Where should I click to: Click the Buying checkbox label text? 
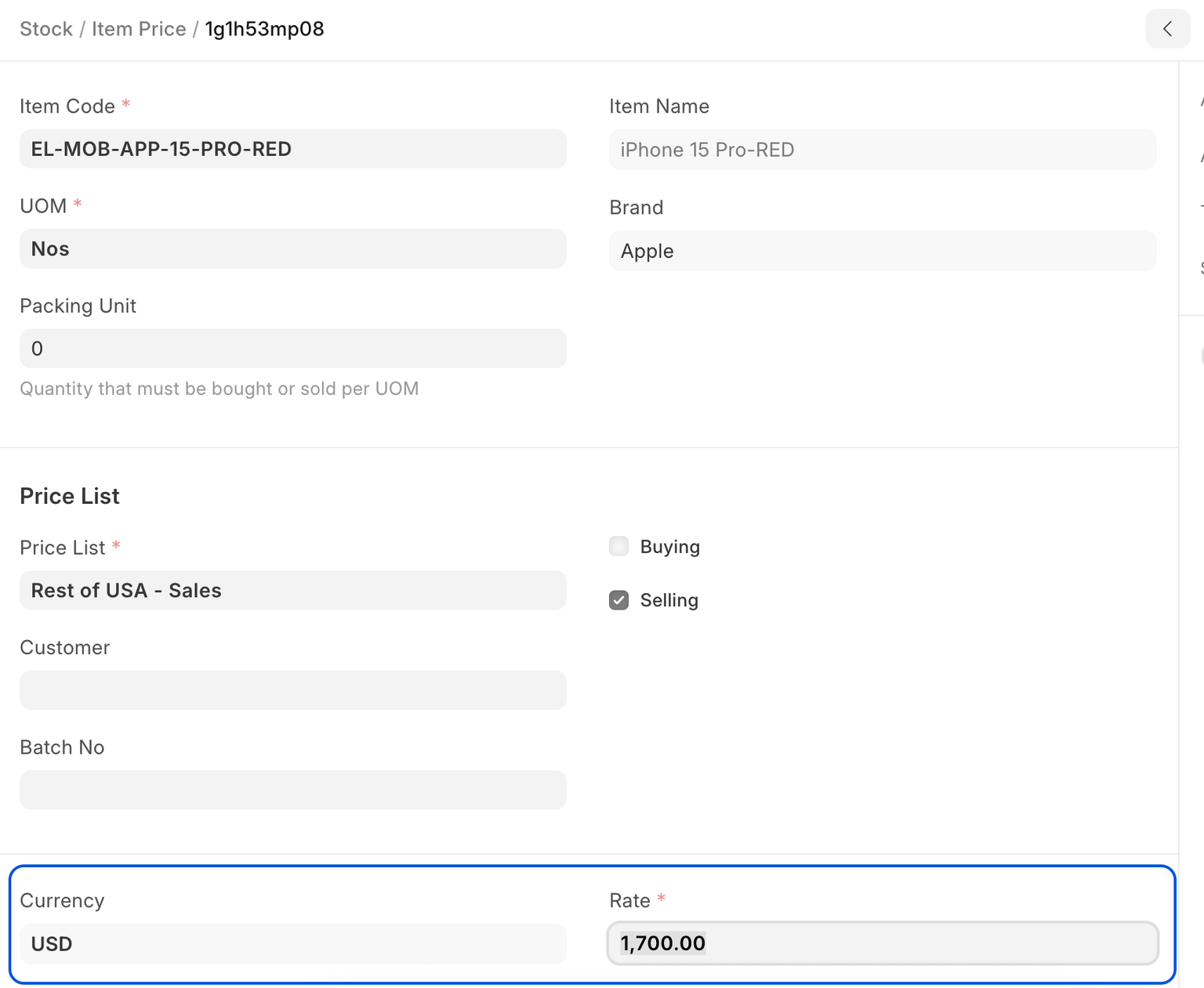(x=669, y=547)
